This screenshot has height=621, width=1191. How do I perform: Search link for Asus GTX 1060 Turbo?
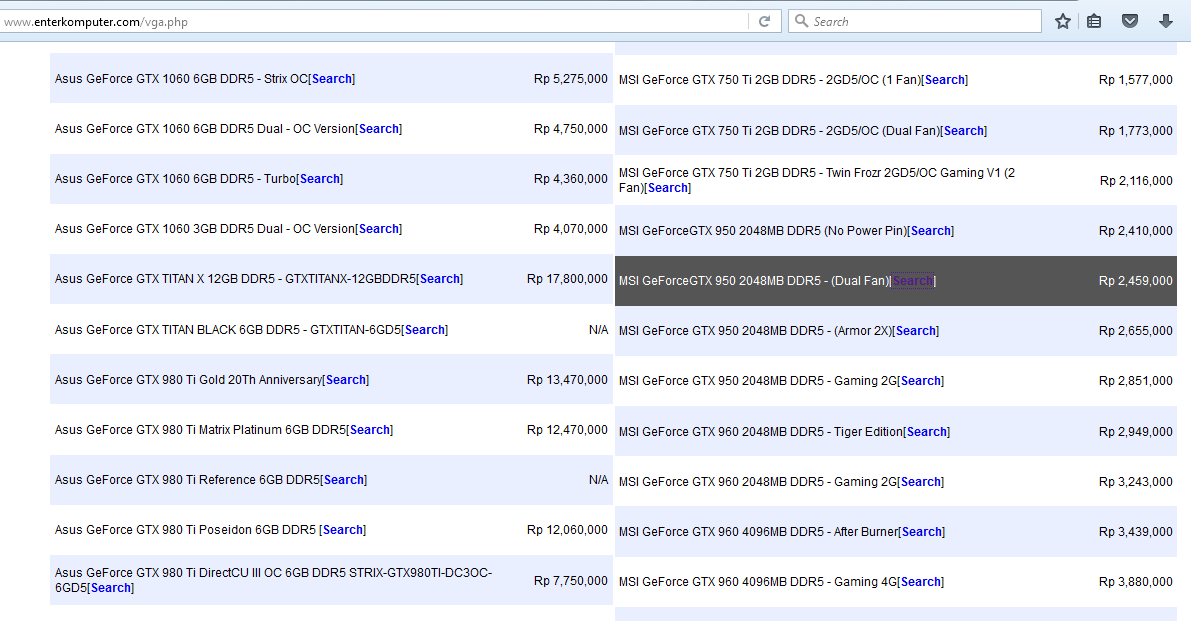[320, 179]
